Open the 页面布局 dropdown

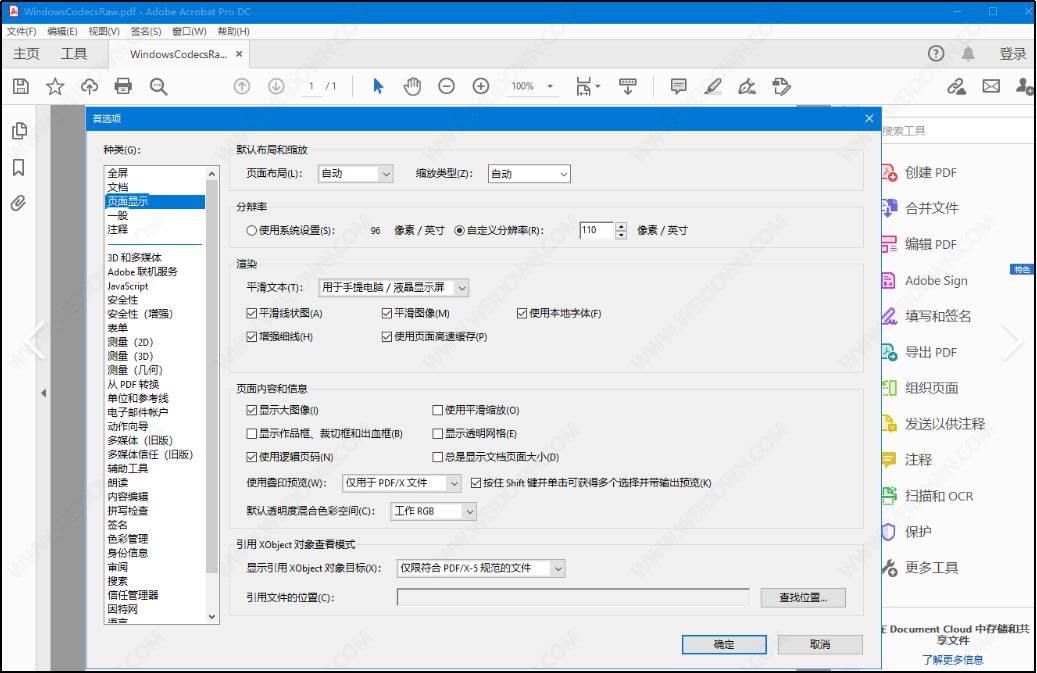355,173
